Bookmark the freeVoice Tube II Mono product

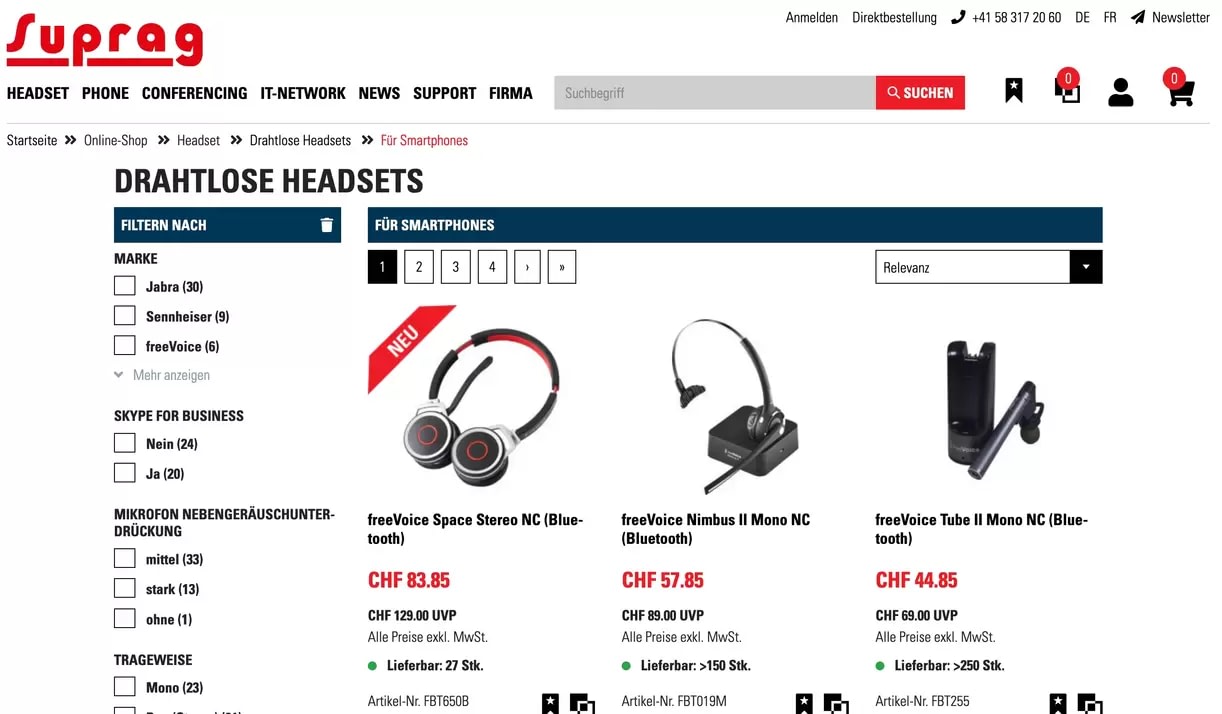(1058, 703)
